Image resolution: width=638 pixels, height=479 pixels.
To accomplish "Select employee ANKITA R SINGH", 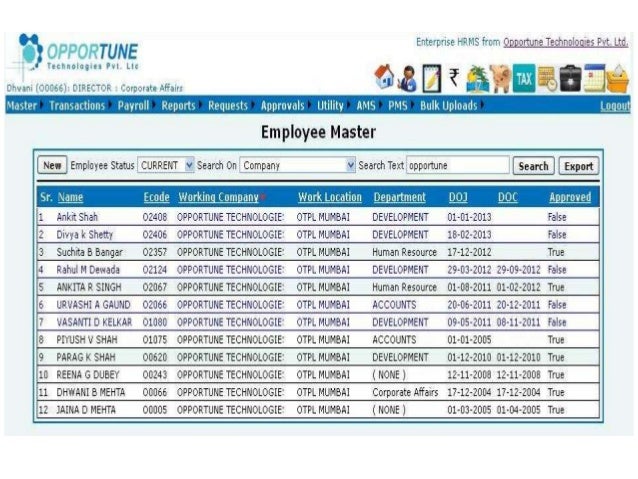I will tap(89, 287).
